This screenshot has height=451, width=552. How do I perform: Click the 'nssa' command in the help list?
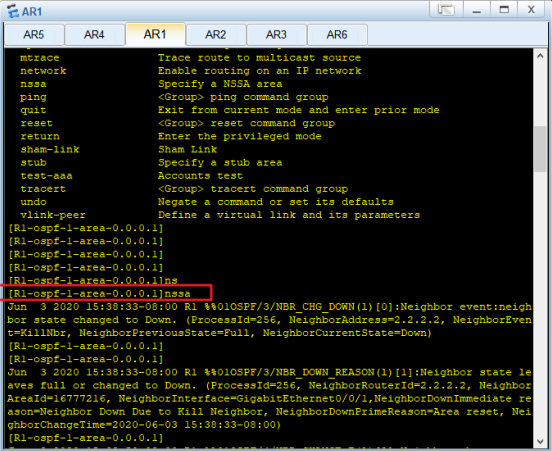[x=33, y=84]
